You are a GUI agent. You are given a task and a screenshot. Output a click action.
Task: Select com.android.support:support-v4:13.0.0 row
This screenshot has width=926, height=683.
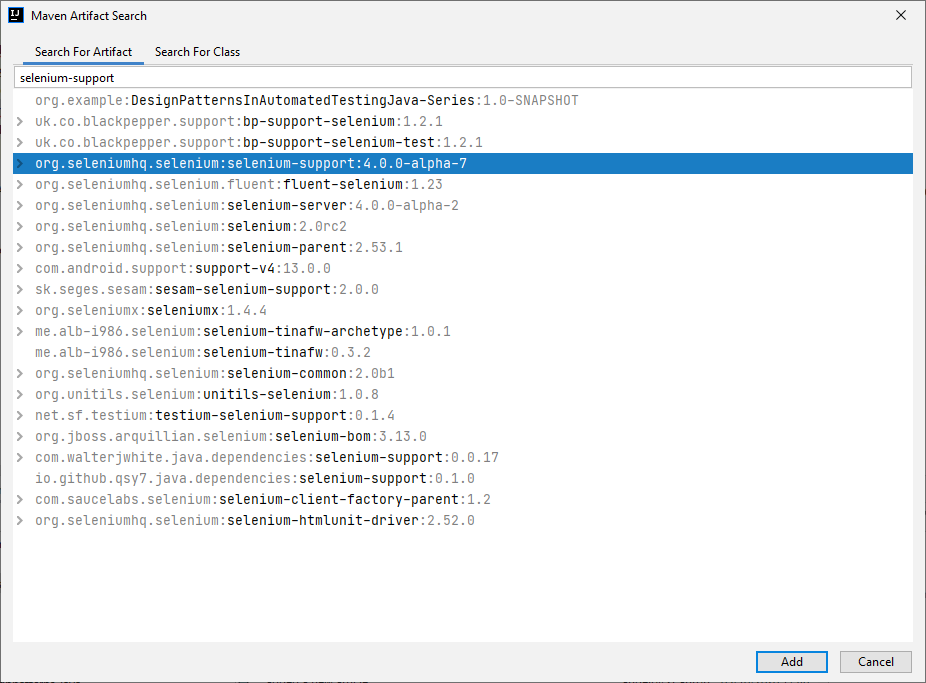pyautogui.click(x=463, y=269)
